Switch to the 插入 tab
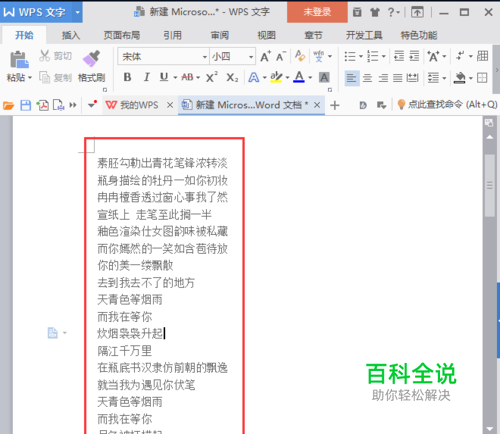 point(71,35)
